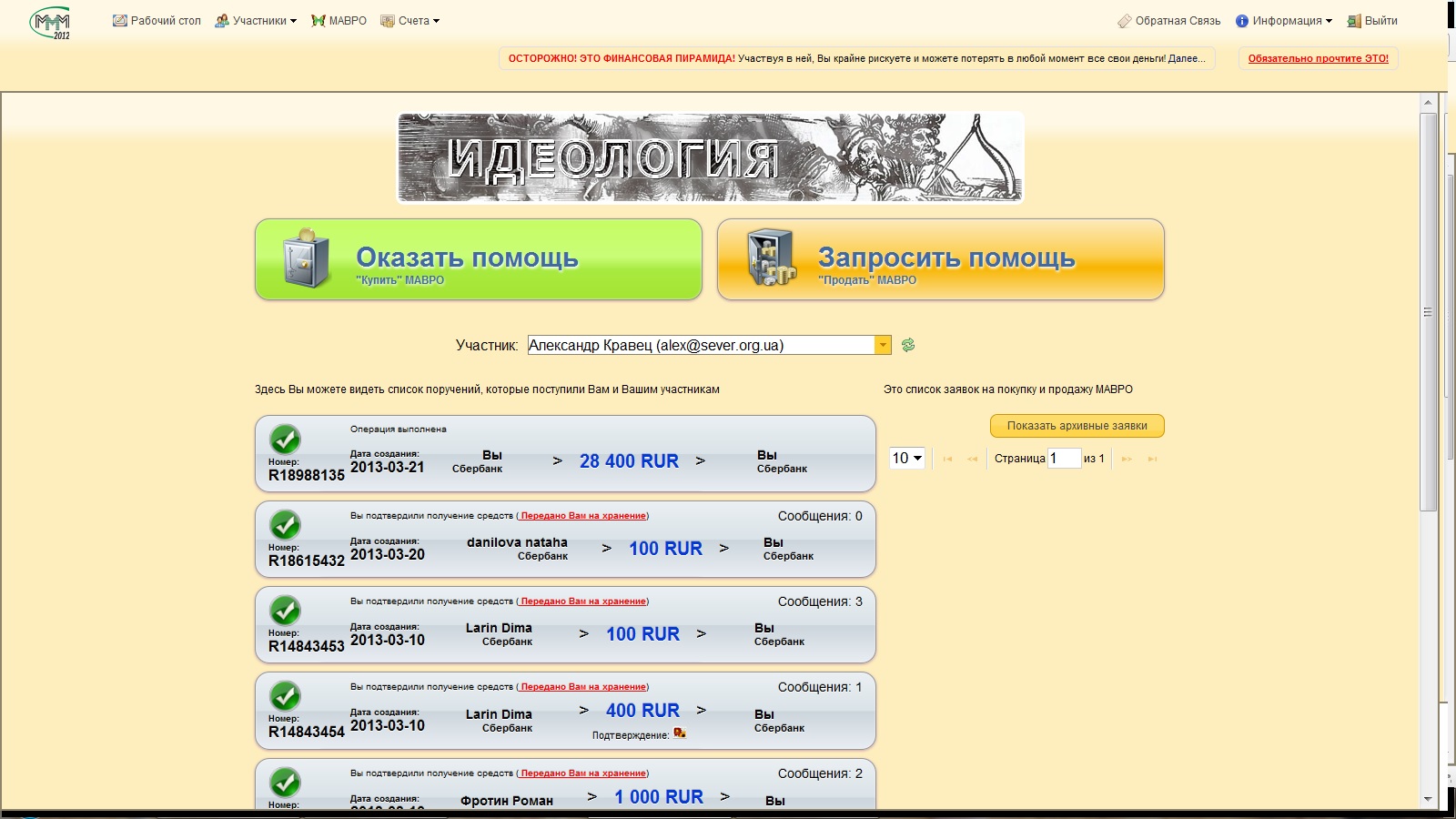Click the 400 RUR amount
The width and height of the screenshot is (1456, 819).
pyautogui.click(x=642, y=711)
